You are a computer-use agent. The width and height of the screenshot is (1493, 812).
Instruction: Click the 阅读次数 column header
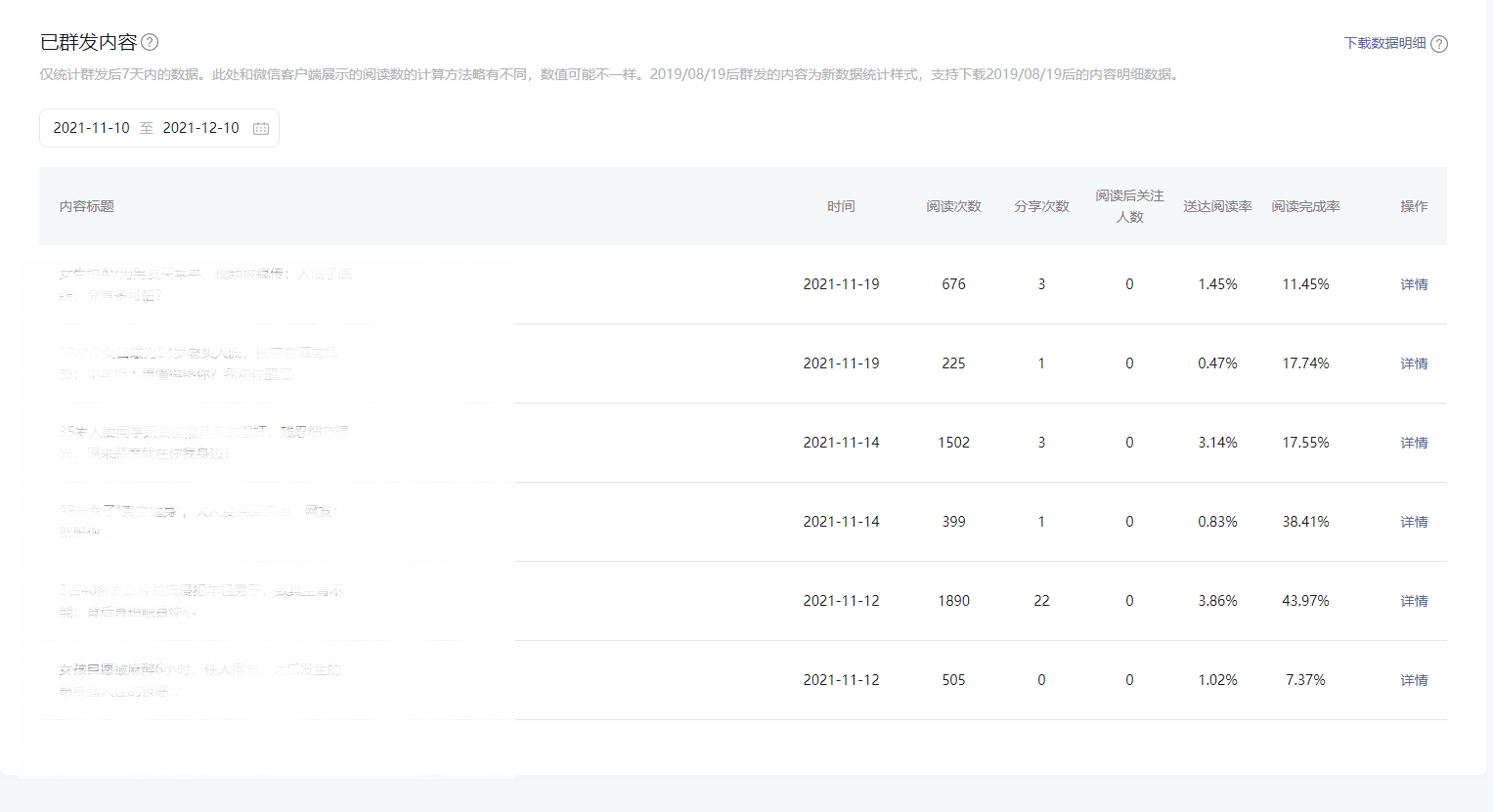[953, 206]
